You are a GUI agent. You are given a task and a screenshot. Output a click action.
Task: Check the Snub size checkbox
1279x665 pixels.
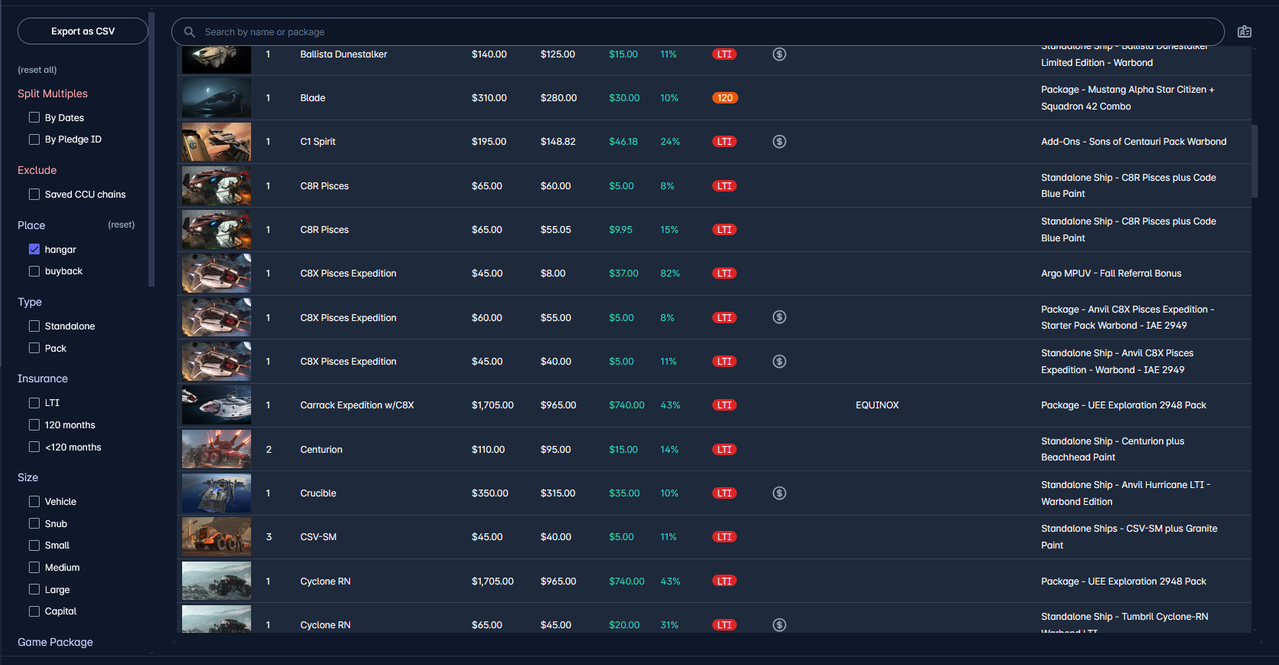[34, 524]
